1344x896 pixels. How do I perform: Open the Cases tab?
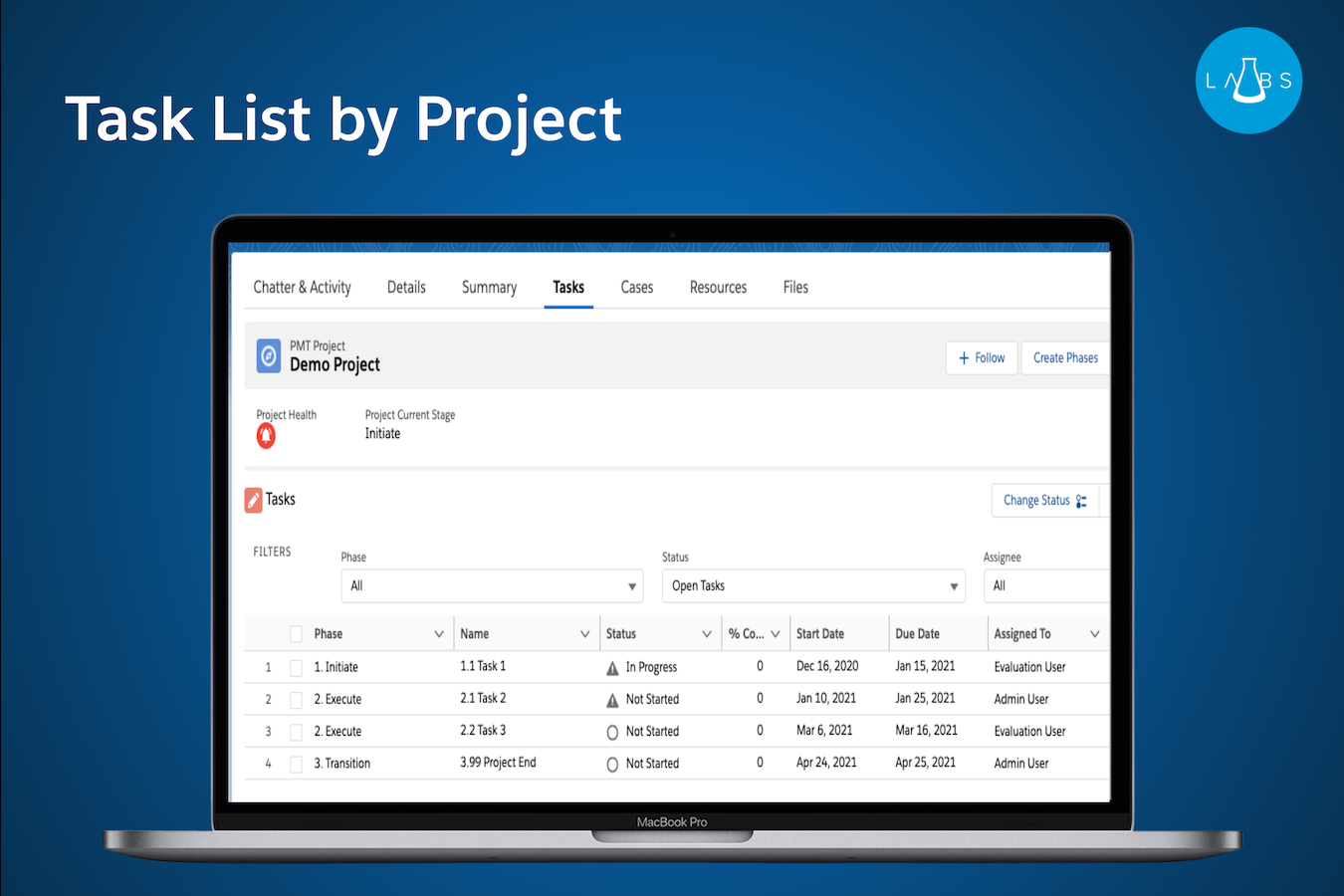point(636,287)
